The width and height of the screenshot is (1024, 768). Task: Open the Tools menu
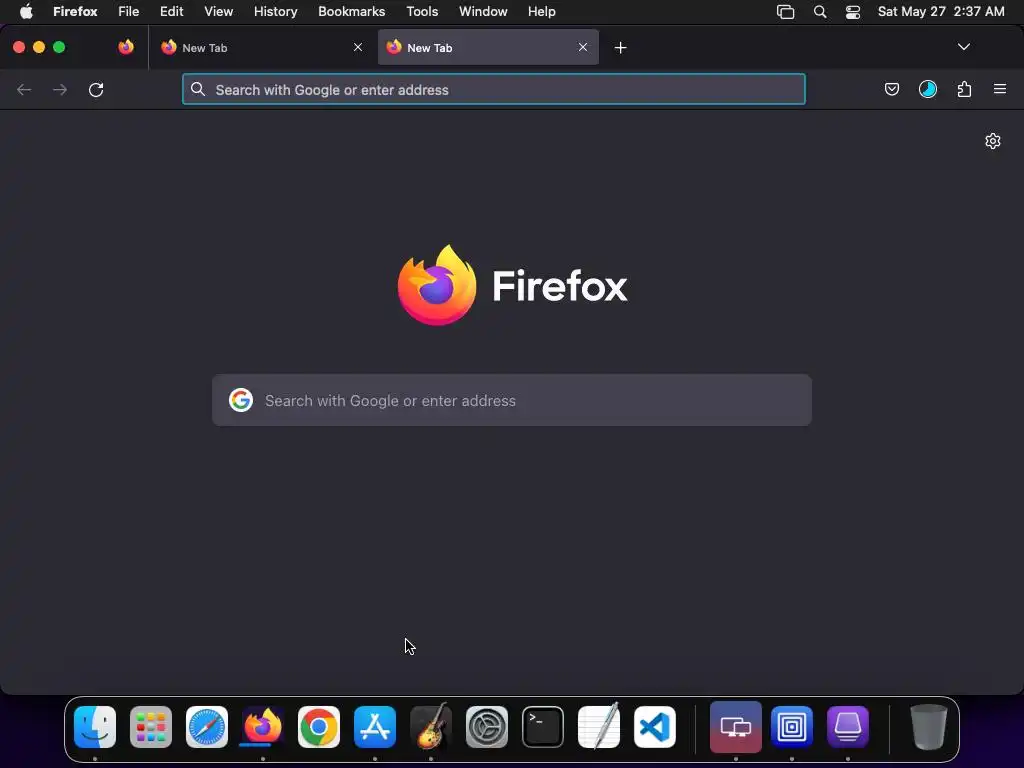pos(422,12)
